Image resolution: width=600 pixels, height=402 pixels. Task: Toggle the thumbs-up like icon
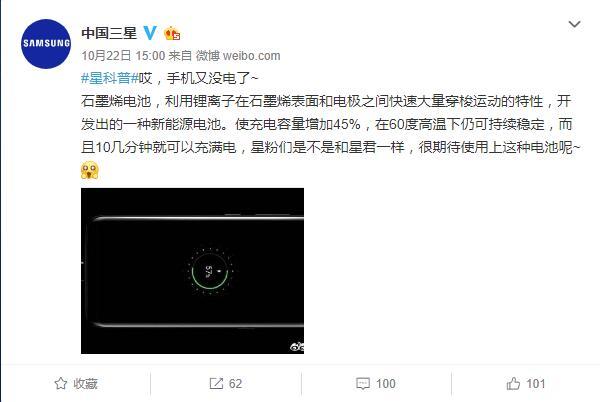(x=513, y=383)
